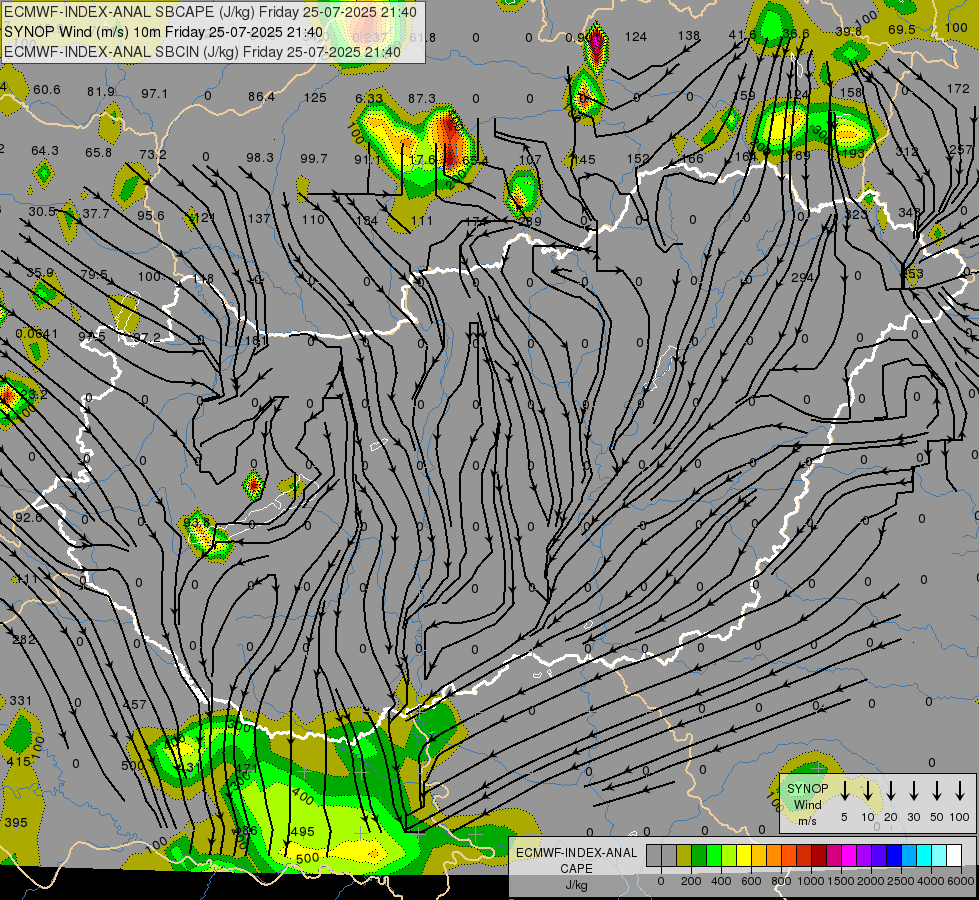The height and width of the screenshot is (900, 979).
Task: Click the 1500 tick label on color bar
Action: [840, 881]
